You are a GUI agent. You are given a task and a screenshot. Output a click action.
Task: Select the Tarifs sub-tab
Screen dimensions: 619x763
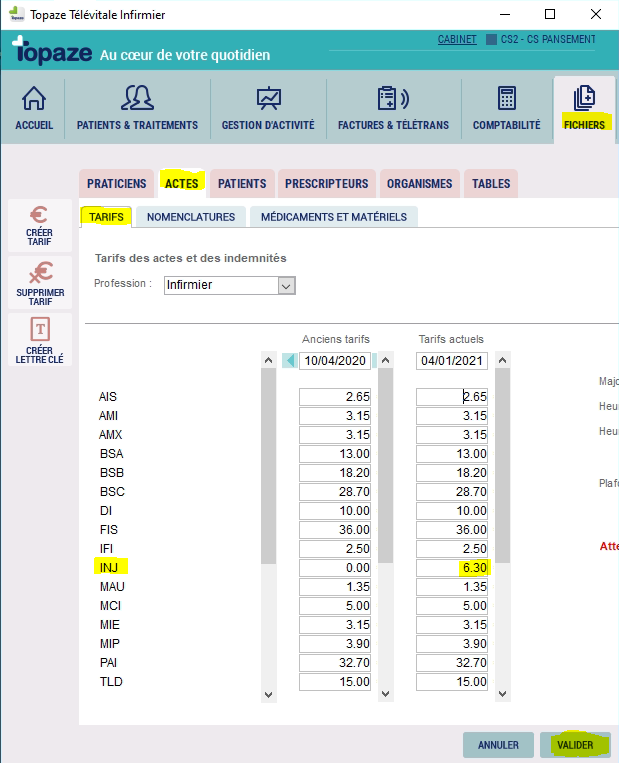106,217
